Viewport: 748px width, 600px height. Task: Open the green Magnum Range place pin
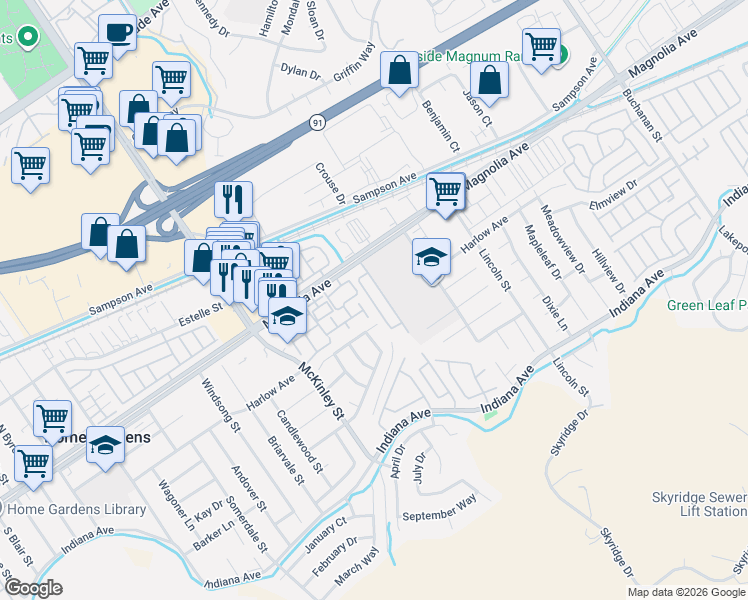coord(562,54)
